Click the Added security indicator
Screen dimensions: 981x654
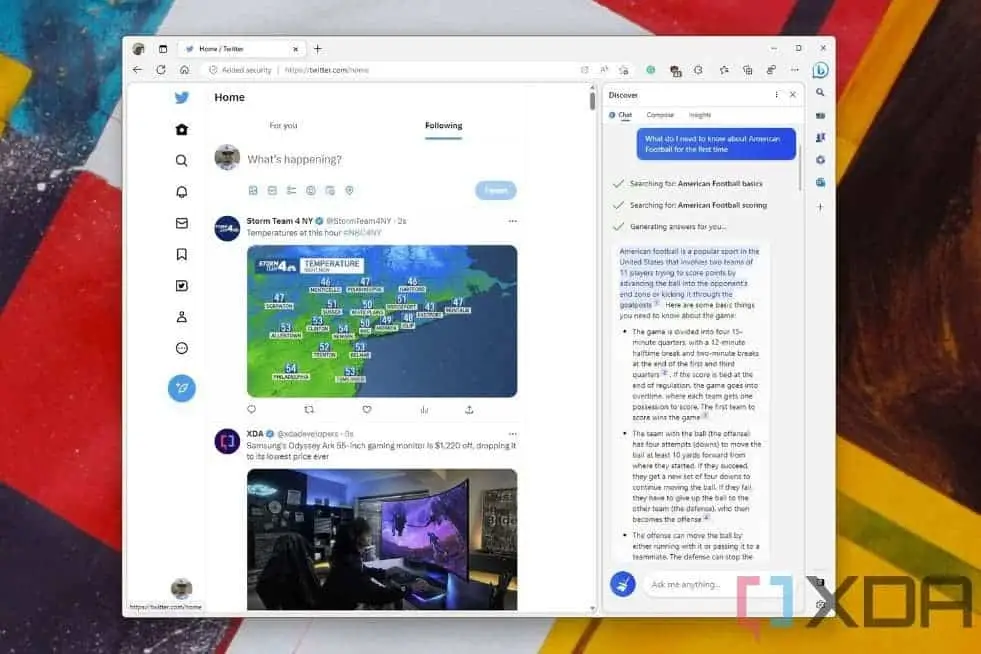(x=240, y=70)
